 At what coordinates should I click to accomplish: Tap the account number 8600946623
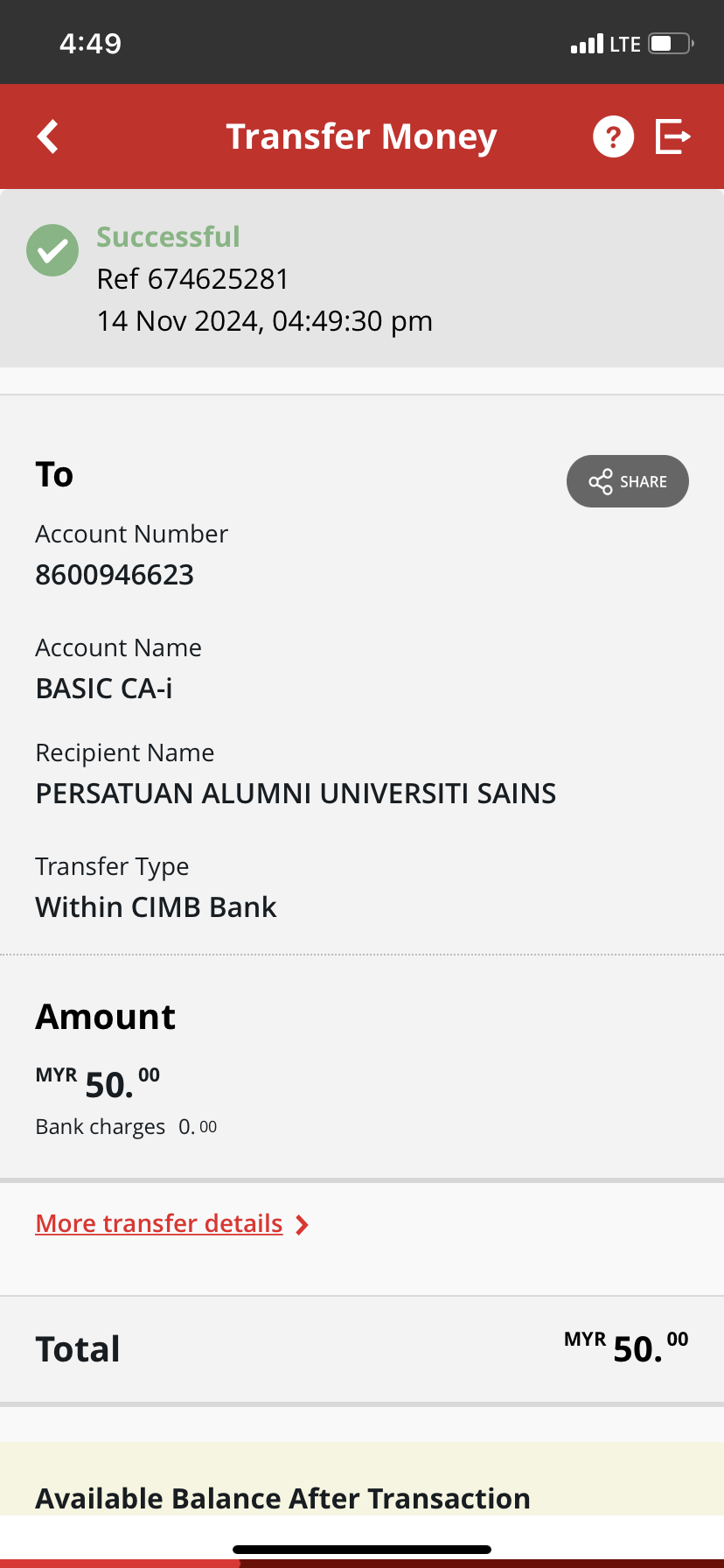click(115, 575)
